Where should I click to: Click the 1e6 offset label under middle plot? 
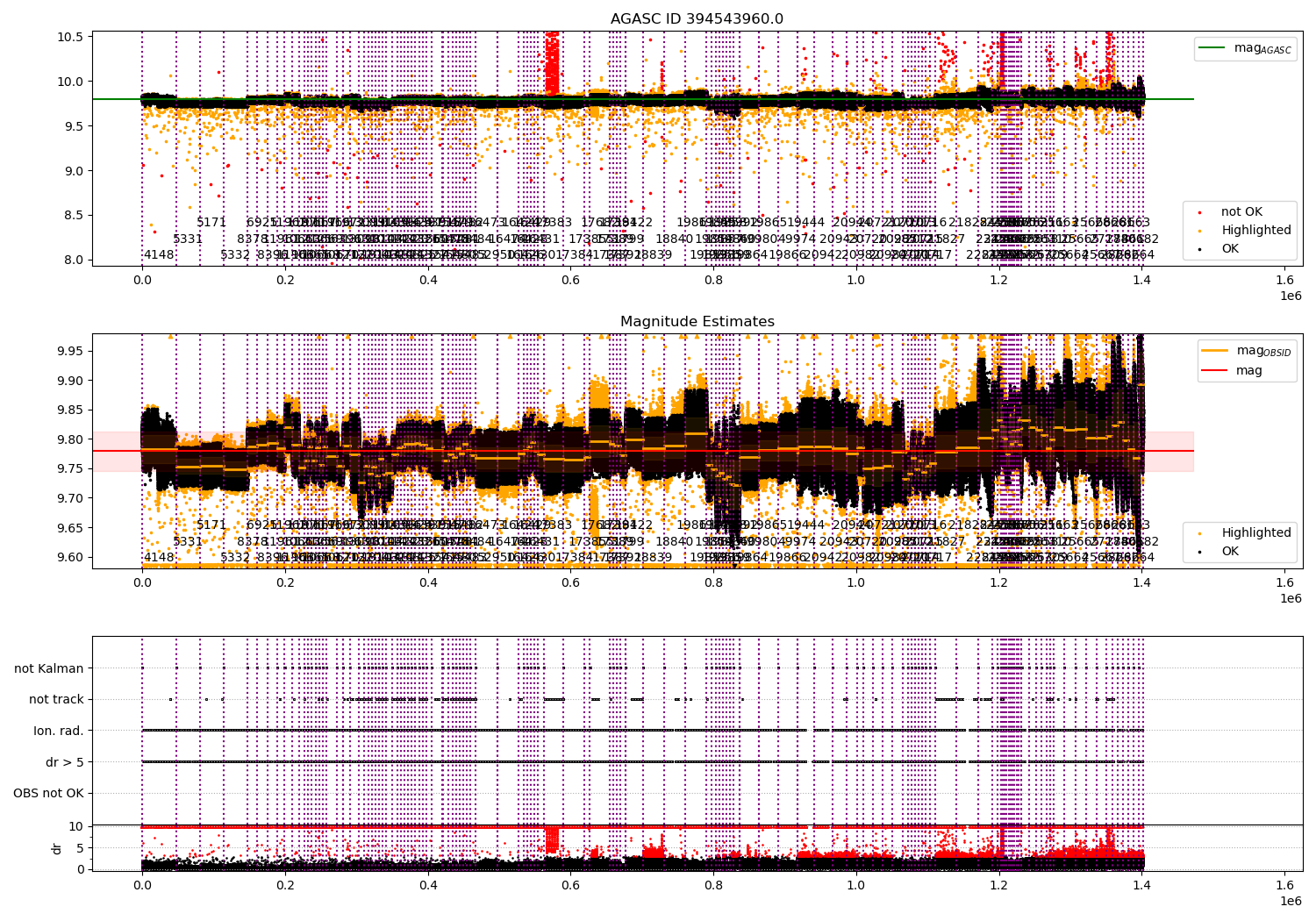coord(1290,598)
